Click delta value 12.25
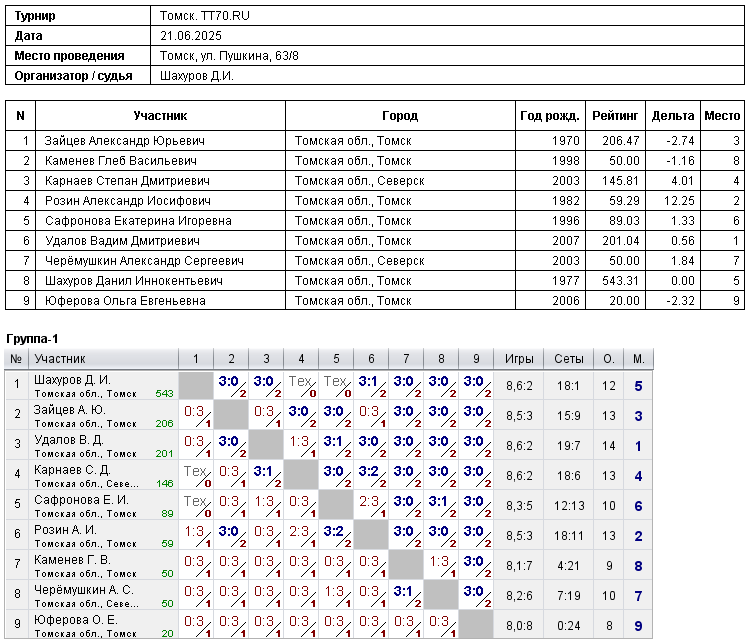This screenshot has height=644, width=750. (679, 201)
